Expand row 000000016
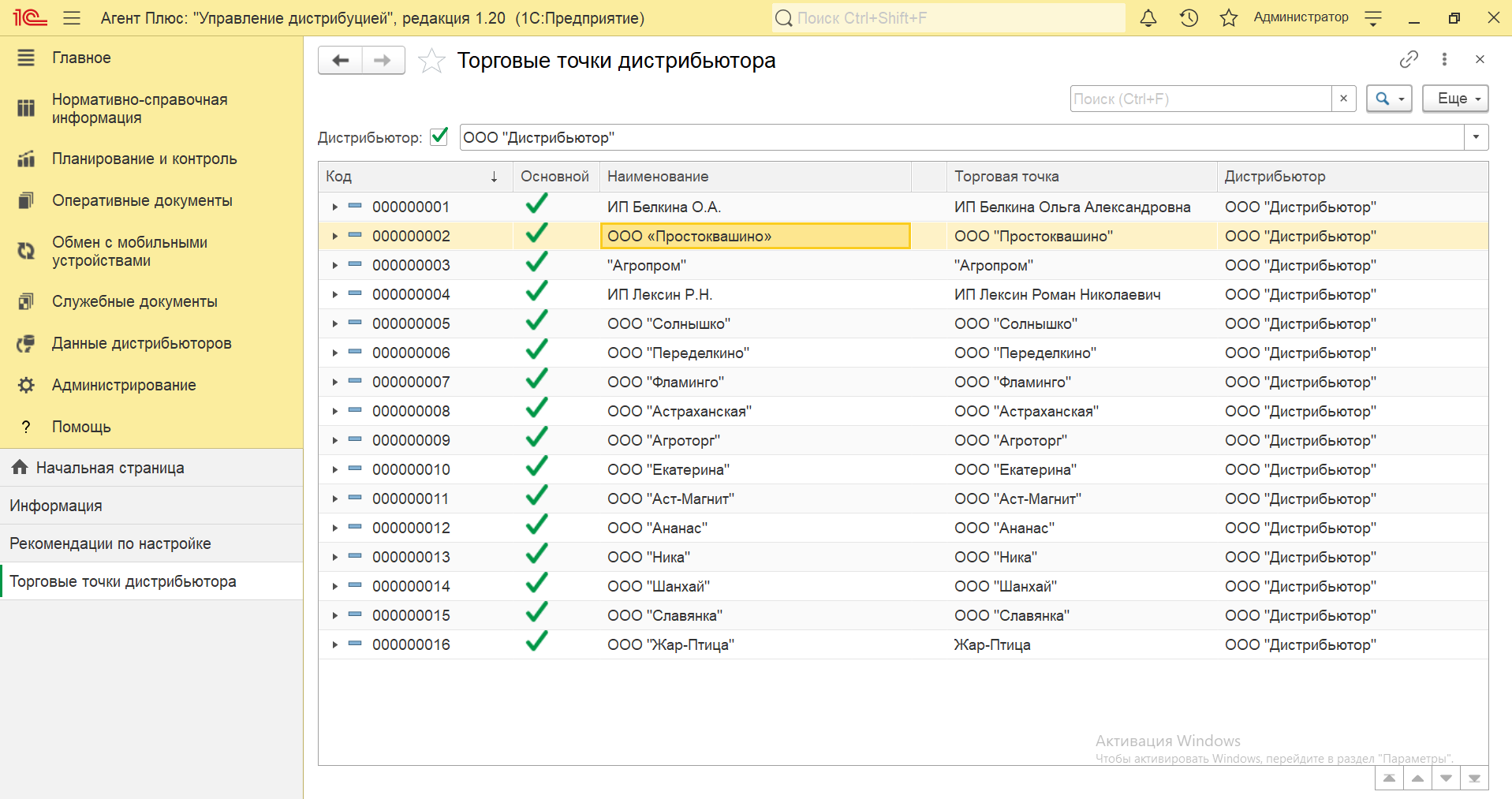This screenshot has height=799, width=1512. click(335, 644)
